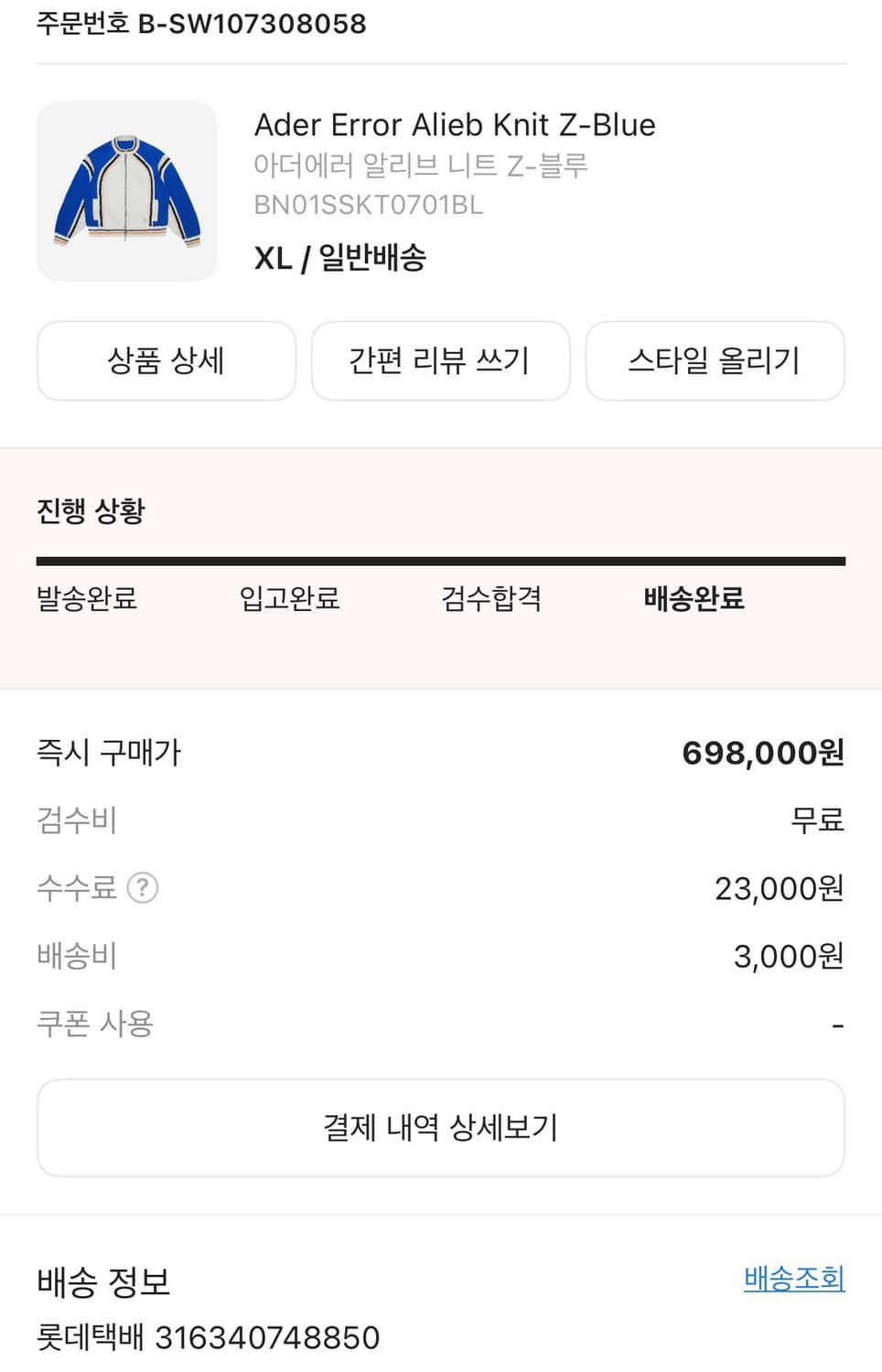The width and height of the screenshot is (882, 1372).
Task: Tap the 검수합격 progress step
Action: [x=491, y=599]
